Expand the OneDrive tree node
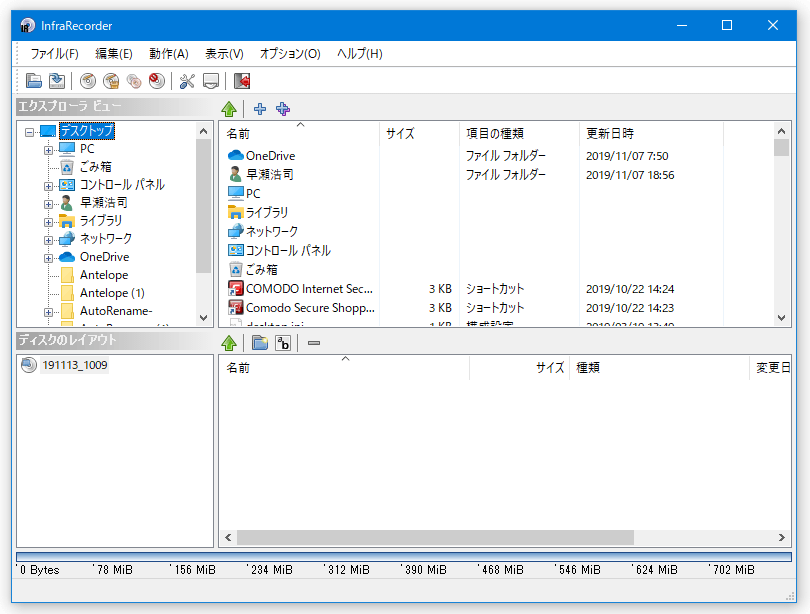 click(x=48, y=258)
